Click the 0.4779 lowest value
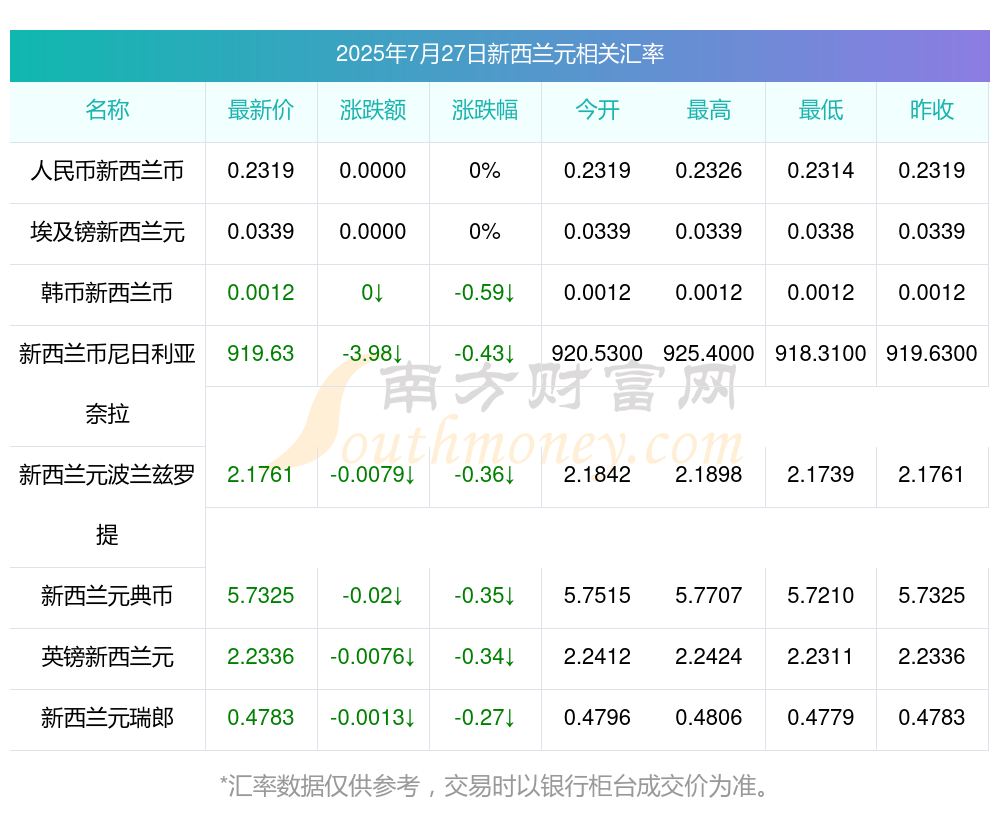Screen dimensions: 1000x817 821,717
